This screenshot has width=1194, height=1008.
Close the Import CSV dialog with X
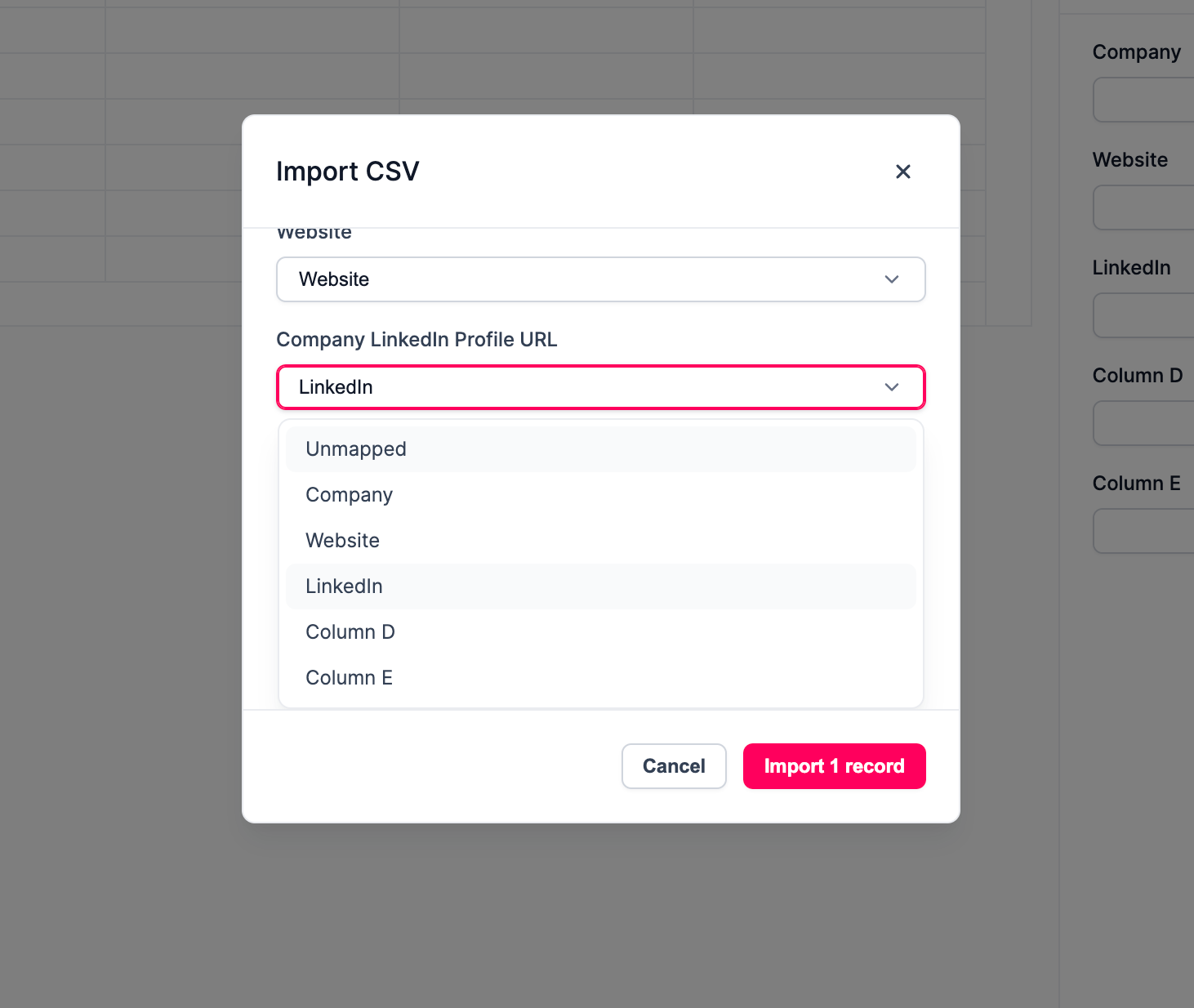[902, 172]
